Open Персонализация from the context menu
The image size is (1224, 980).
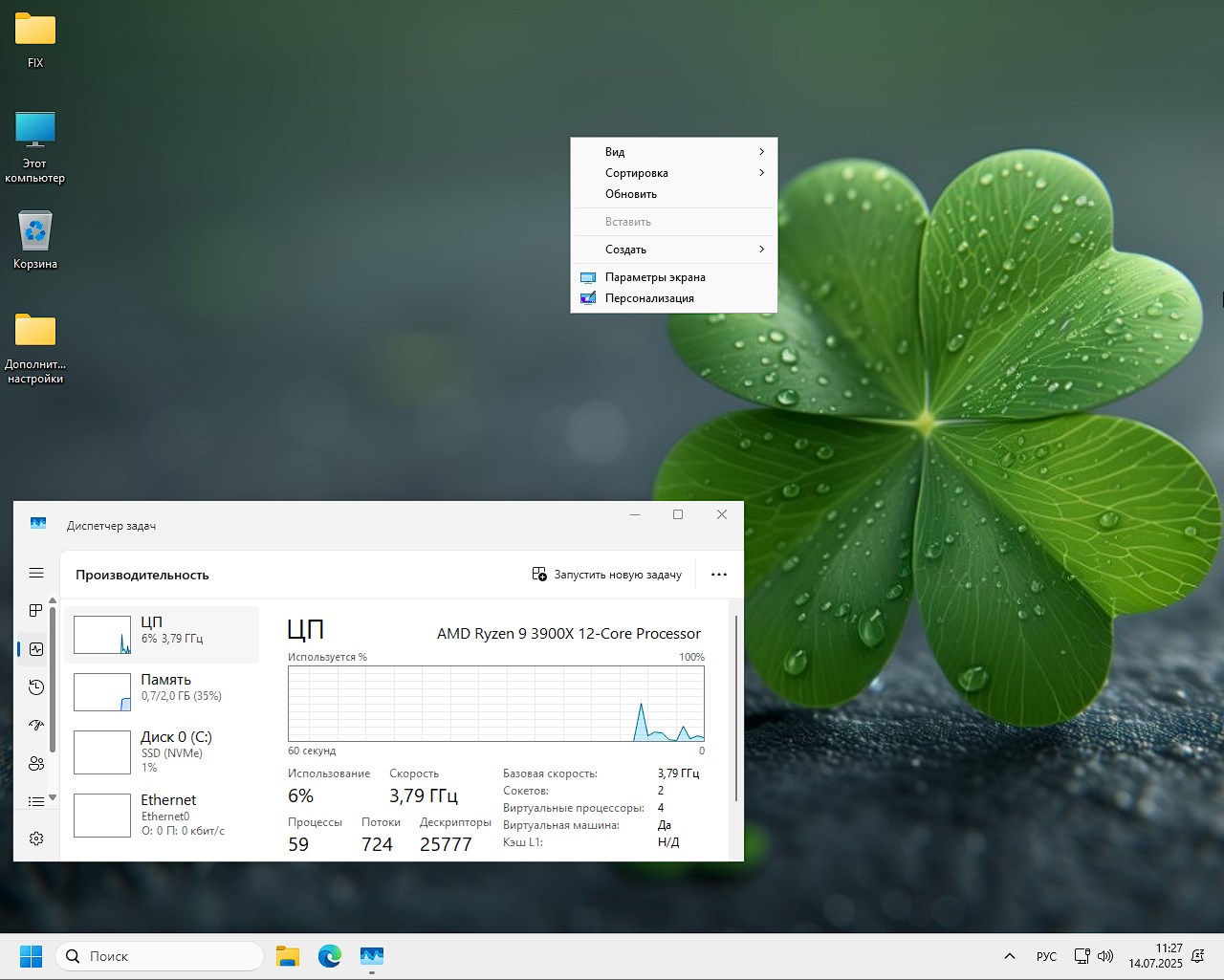point(673,298)
